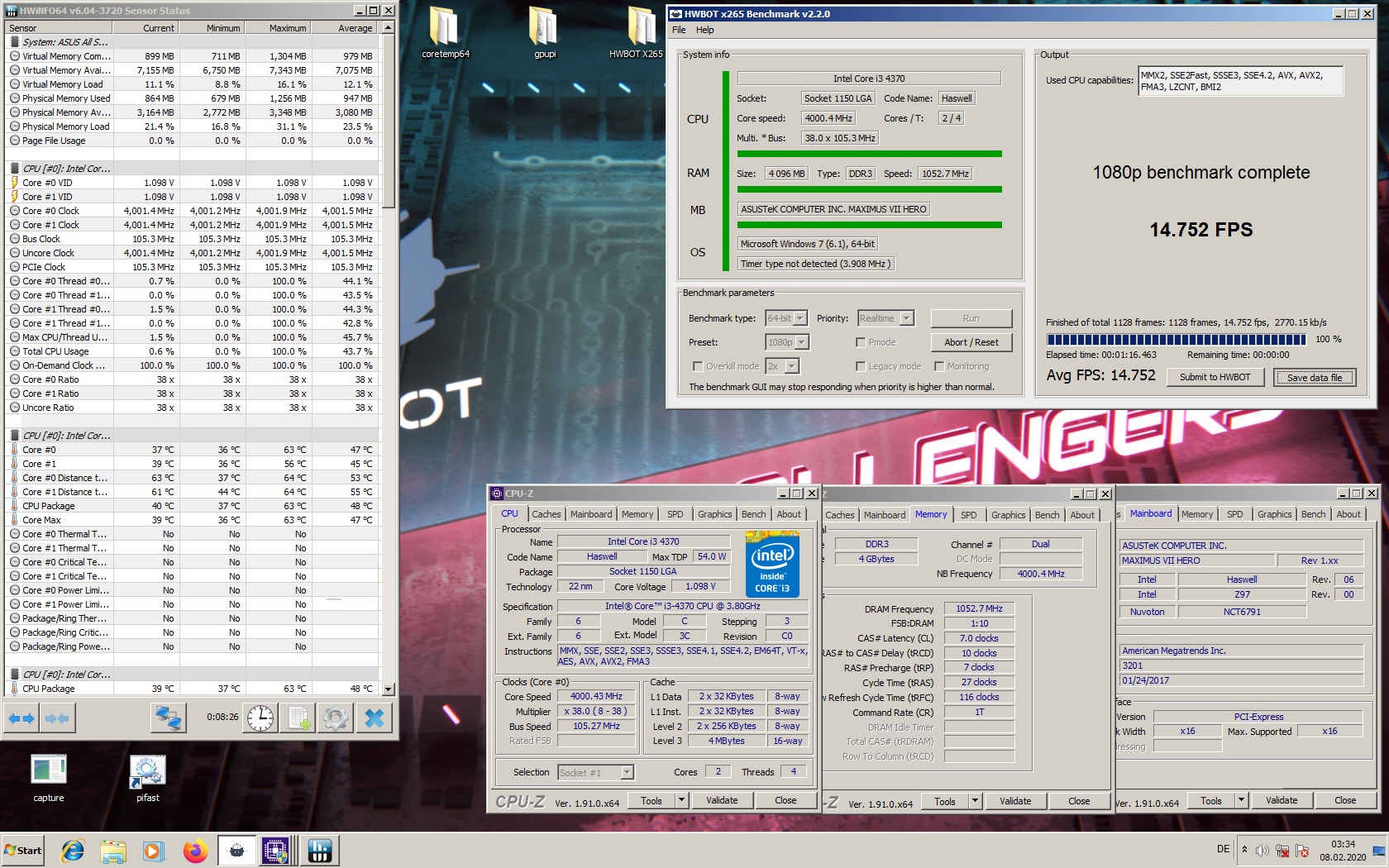Open Tools dropdown arrow in CPU-Z Memory window
The image size is (1389, 868).
pyautogui.click(x=976, y=801)
